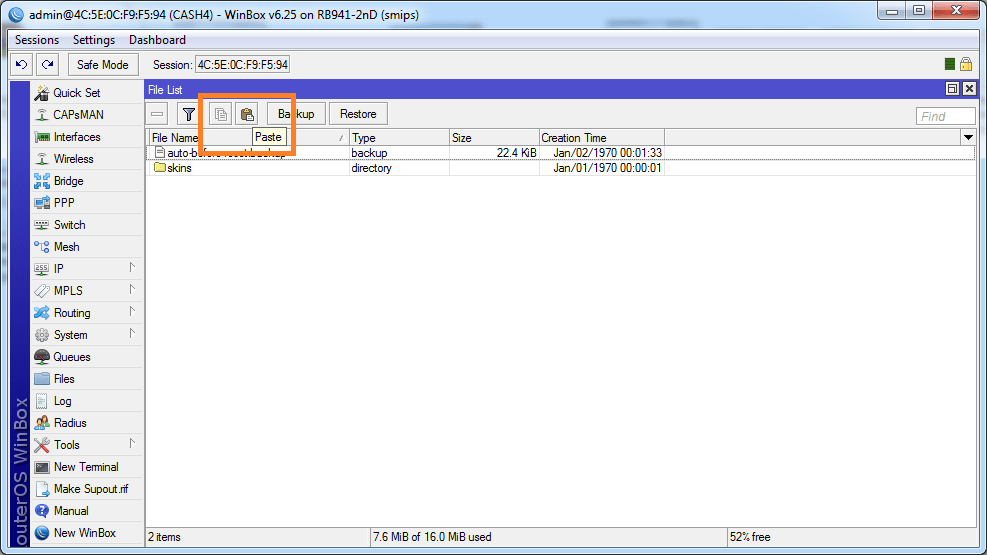This screenshot has width=987, height=555.
Task: Open the New Terminal sidebar item
Action: pyautogui.click(x=85, y=467)
